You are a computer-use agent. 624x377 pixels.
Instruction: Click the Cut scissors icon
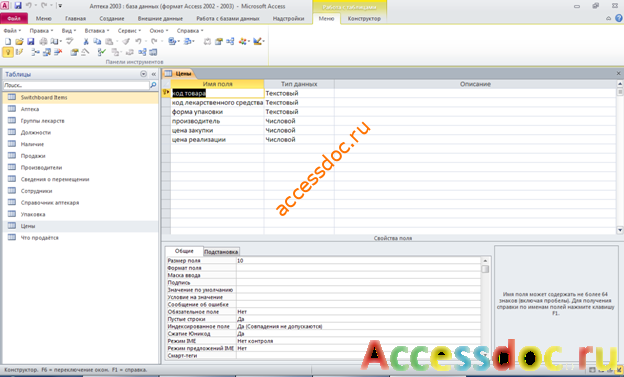pos(86,41)
